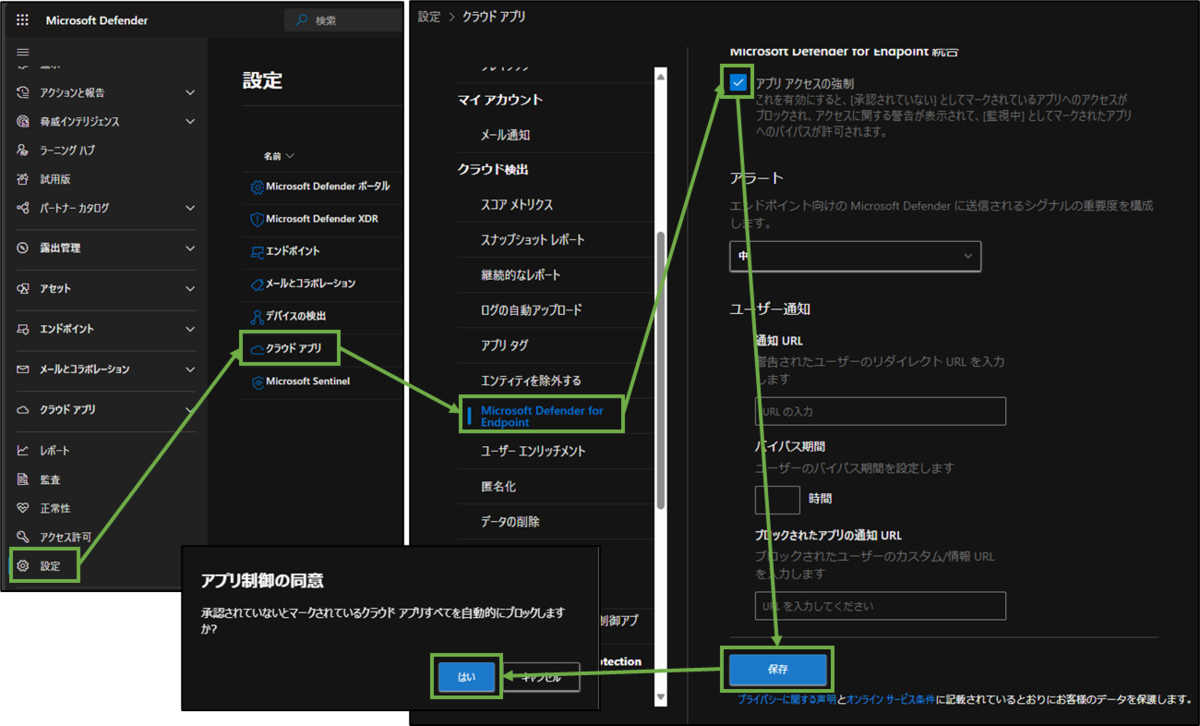Screen dimensions: 1200x726
Task: Open メール通知 settings item
Action: pos(505,134)
